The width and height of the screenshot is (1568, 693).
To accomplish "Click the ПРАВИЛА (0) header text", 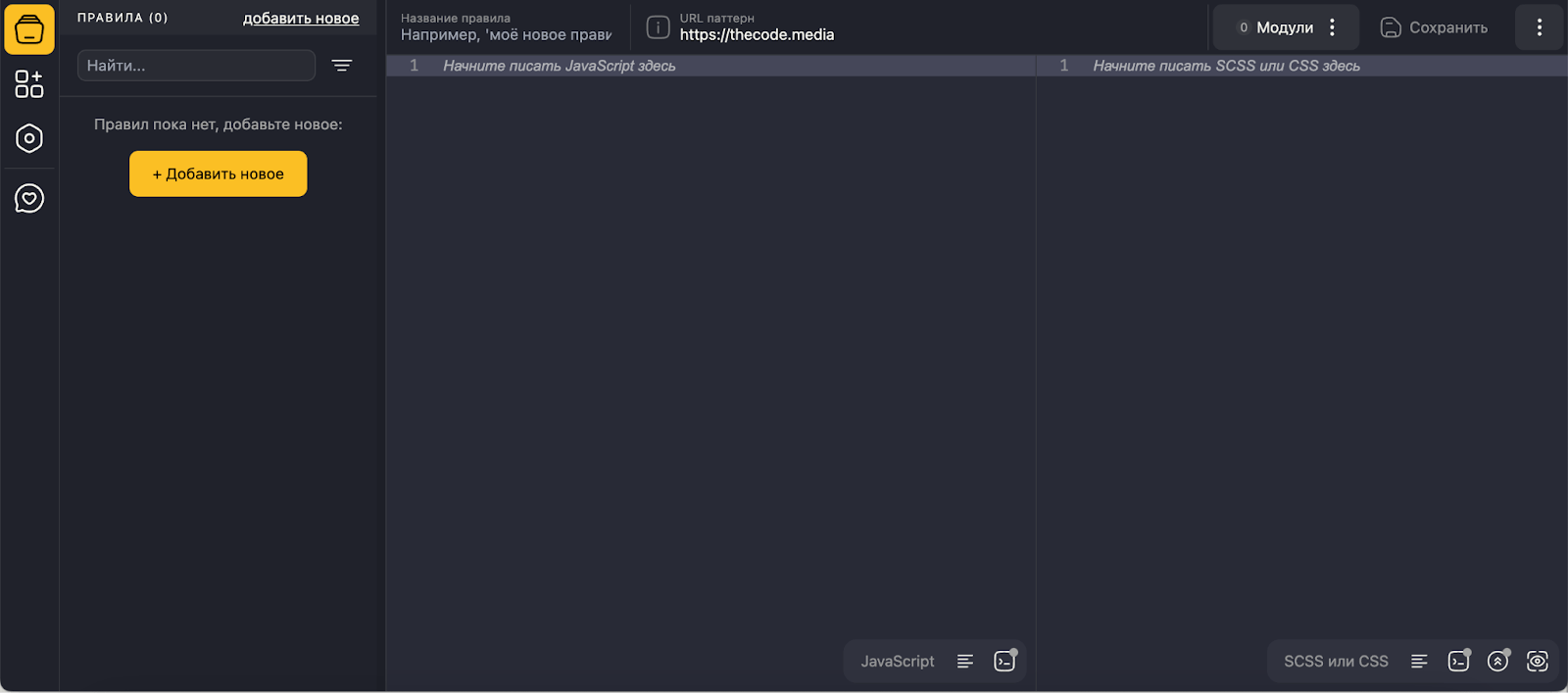I will click(x=122, y=18).
